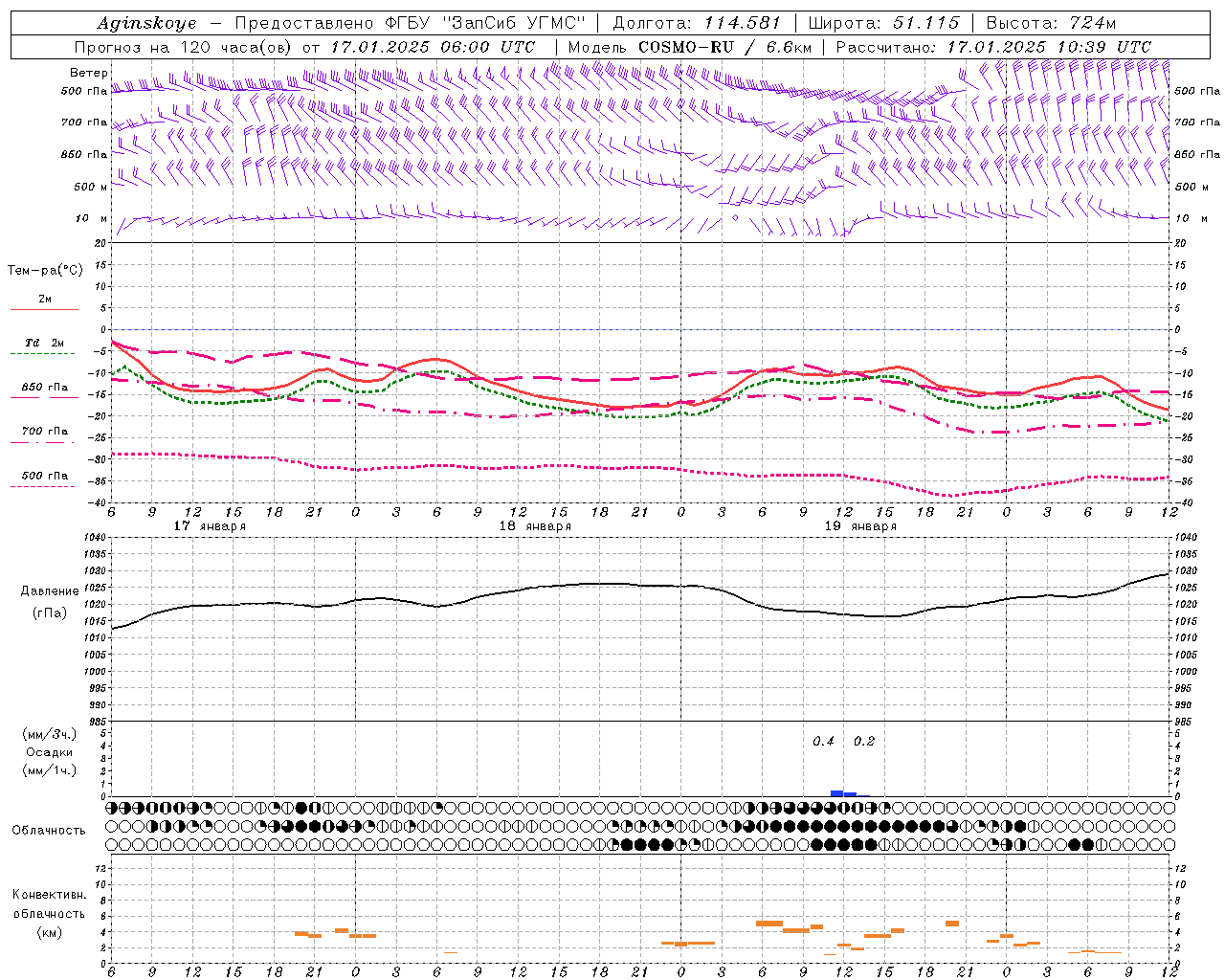
Task: Click the Aginskoye station title
Action: 146,23
